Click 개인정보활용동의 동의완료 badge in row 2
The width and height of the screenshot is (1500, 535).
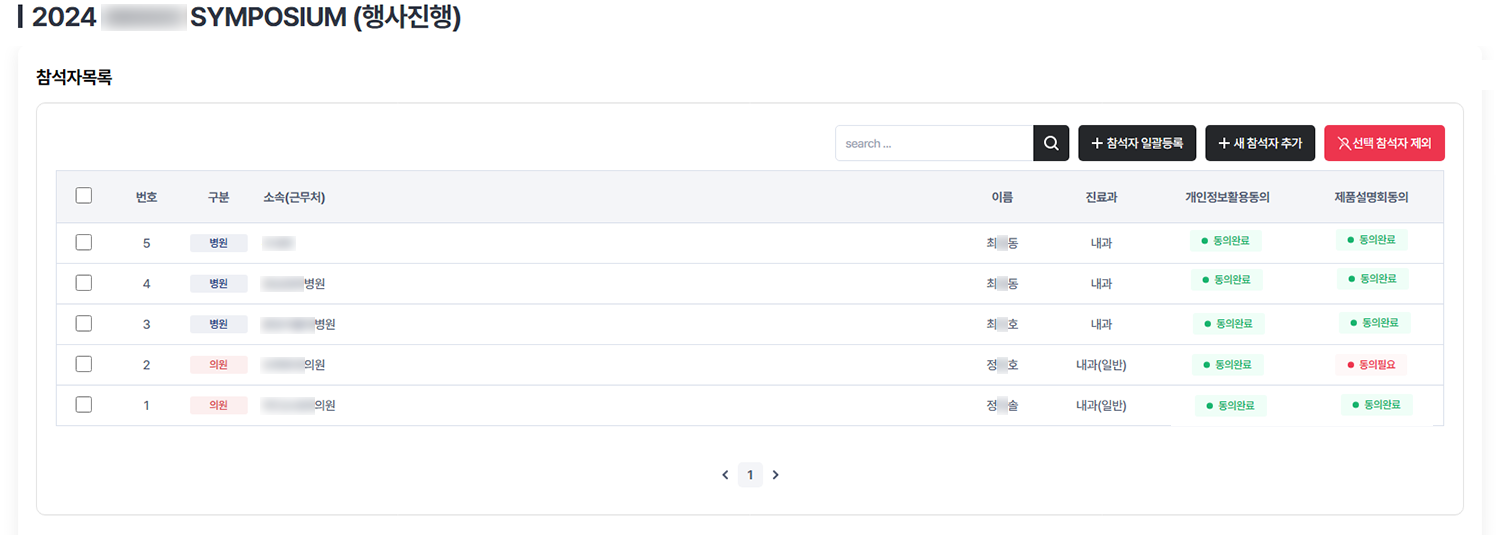click(x=1228, y=364)
